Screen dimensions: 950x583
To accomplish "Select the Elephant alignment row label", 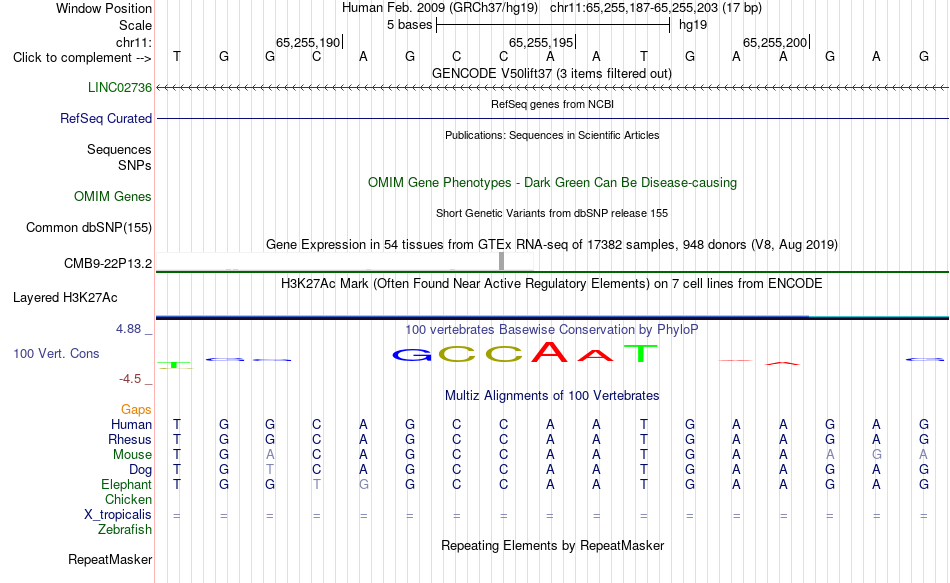I will (127, 484).
